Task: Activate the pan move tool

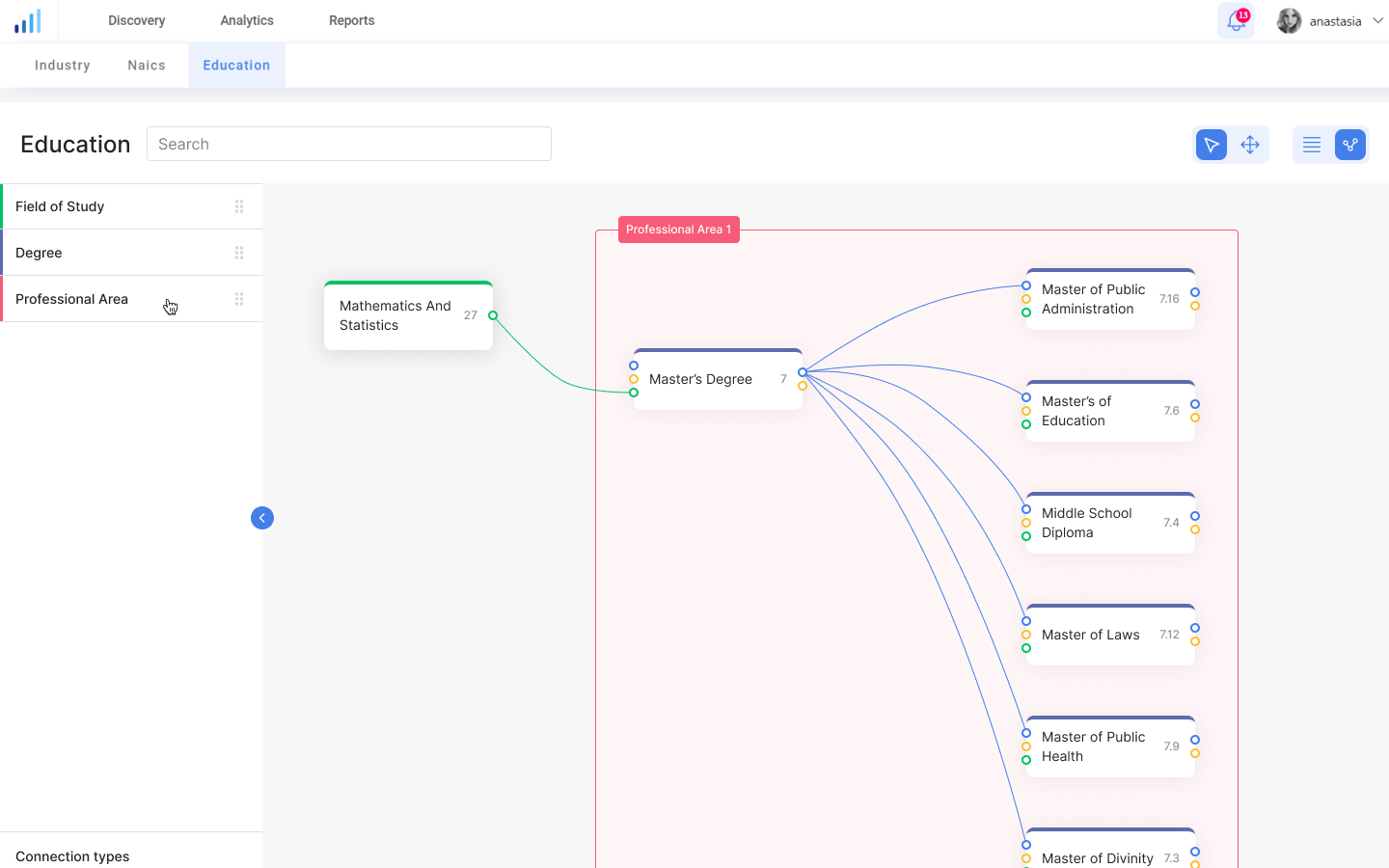Action: tap(1250, 145)
